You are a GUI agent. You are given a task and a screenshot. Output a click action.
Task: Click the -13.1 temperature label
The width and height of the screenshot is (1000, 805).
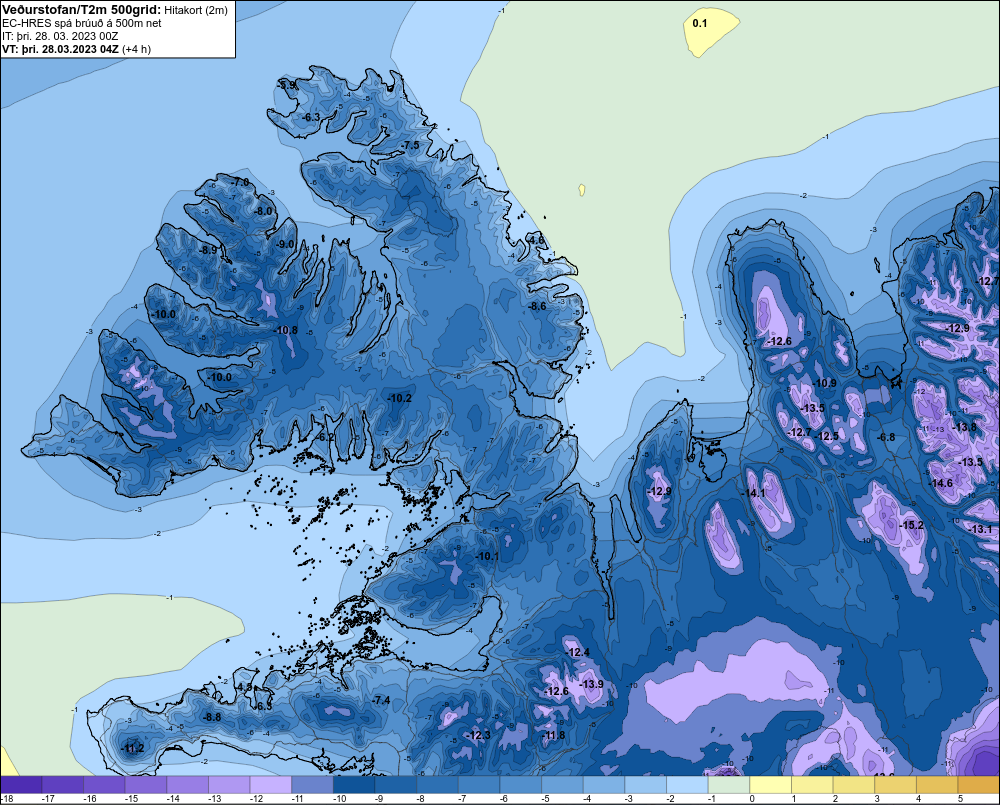click(x=980, y=529)
